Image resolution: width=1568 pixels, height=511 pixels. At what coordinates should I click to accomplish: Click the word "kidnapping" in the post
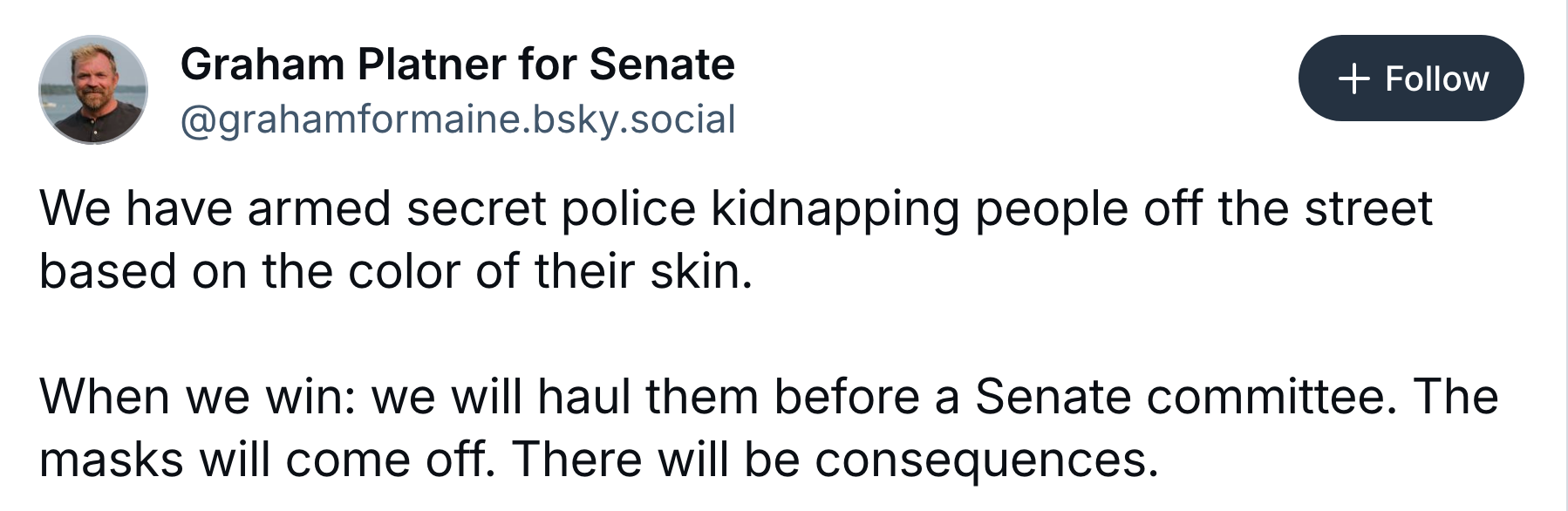[x=834, y=210]
